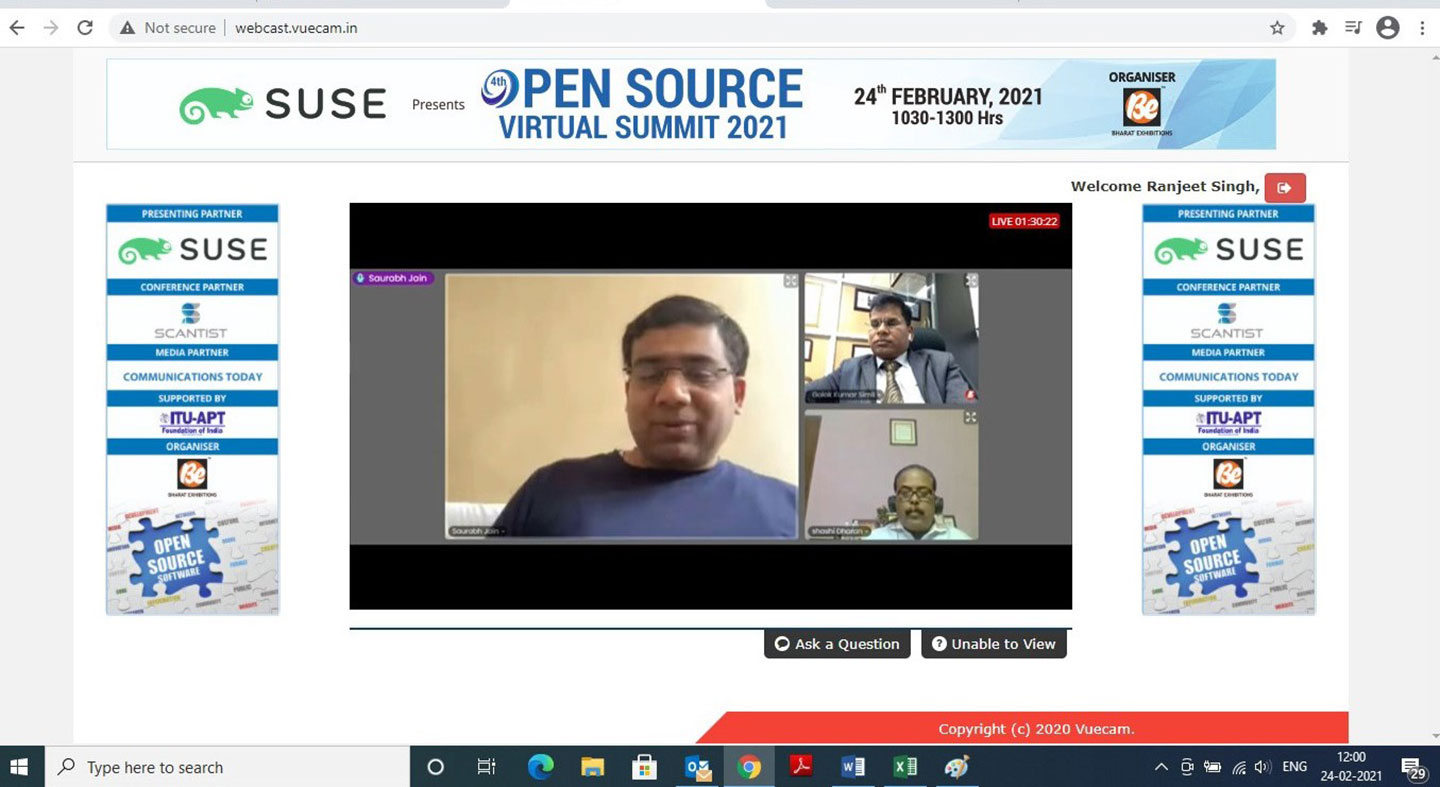Click the SUSE logo in the header banner
This screenshot has width=1440, height=787.
tap(283, 104)
